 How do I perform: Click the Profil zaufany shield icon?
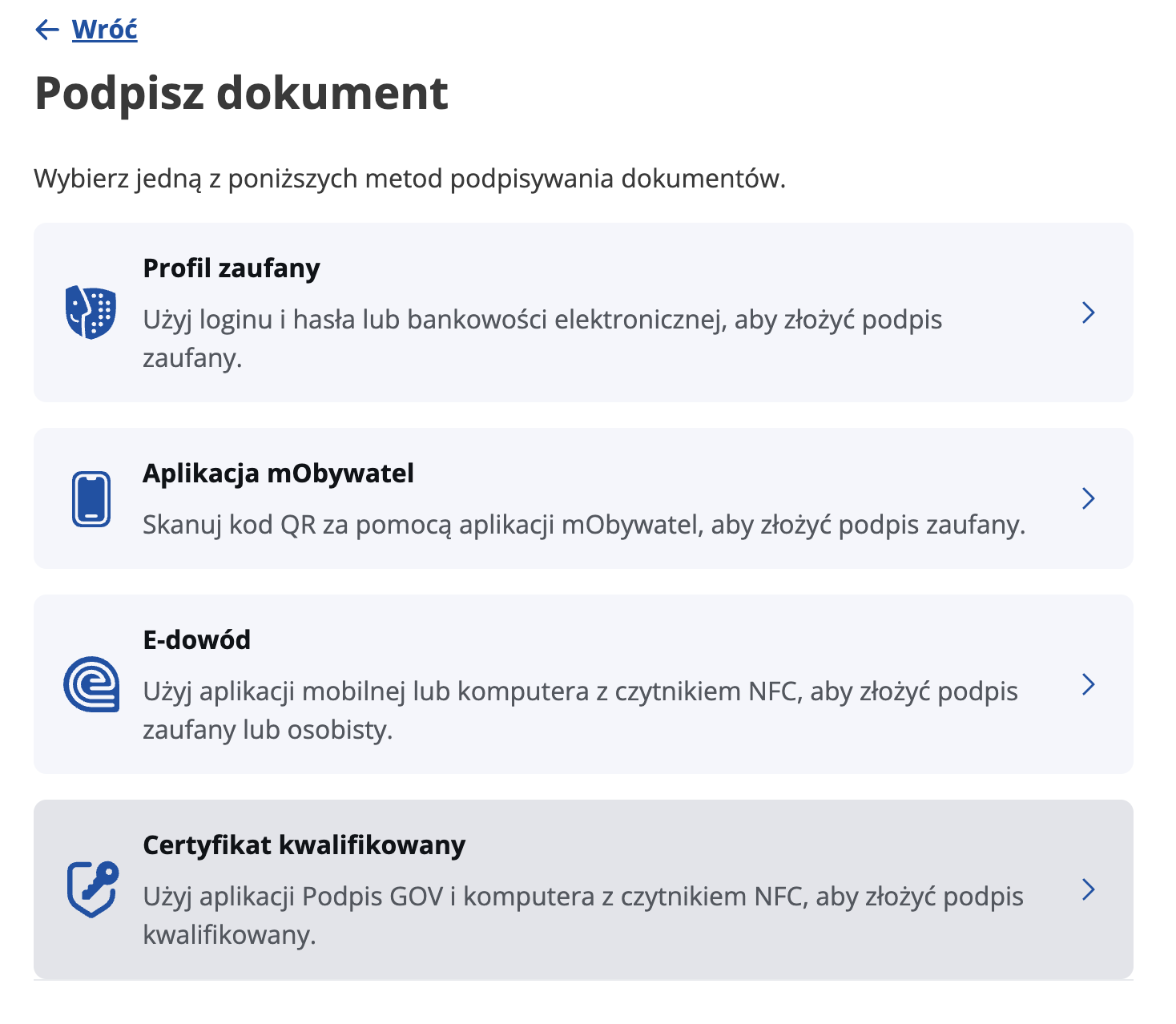pos(91,312)
